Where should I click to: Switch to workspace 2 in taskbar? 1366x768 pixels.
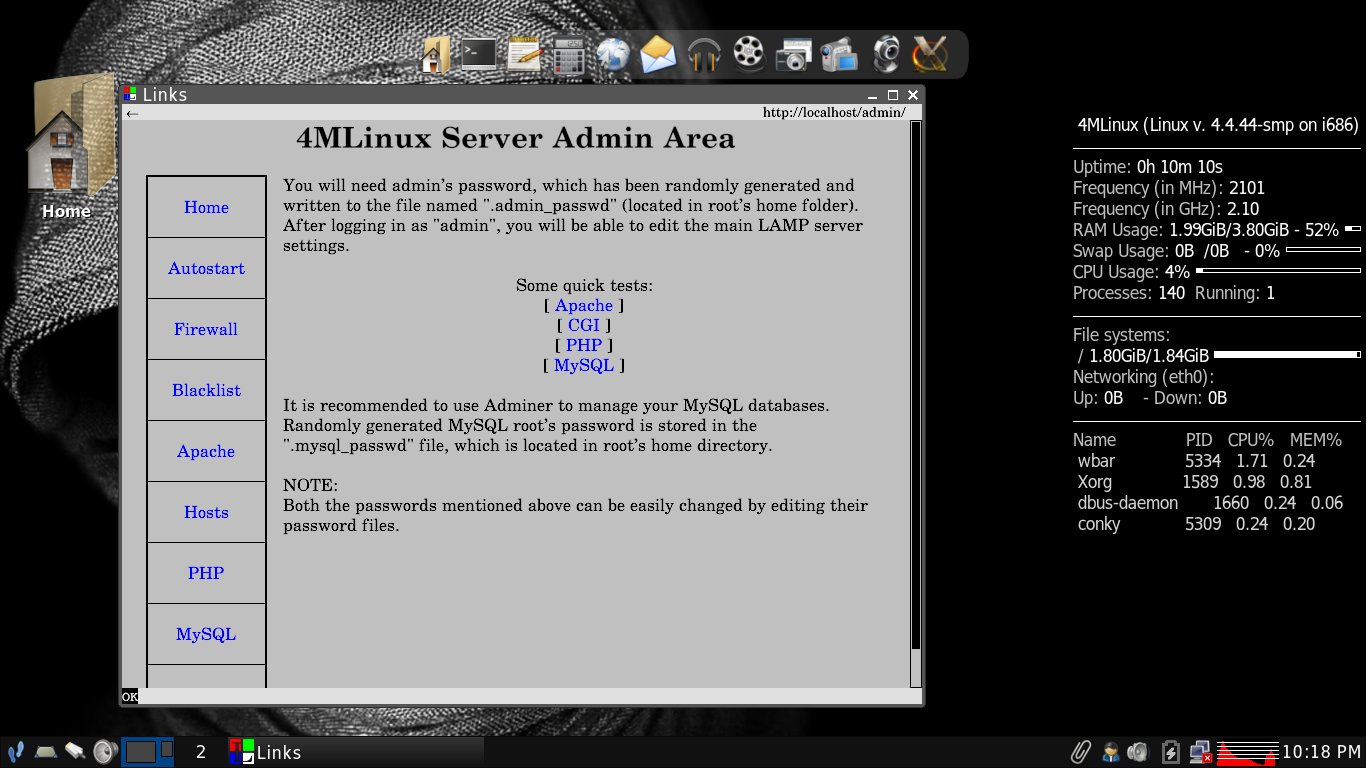coord(201,752)
